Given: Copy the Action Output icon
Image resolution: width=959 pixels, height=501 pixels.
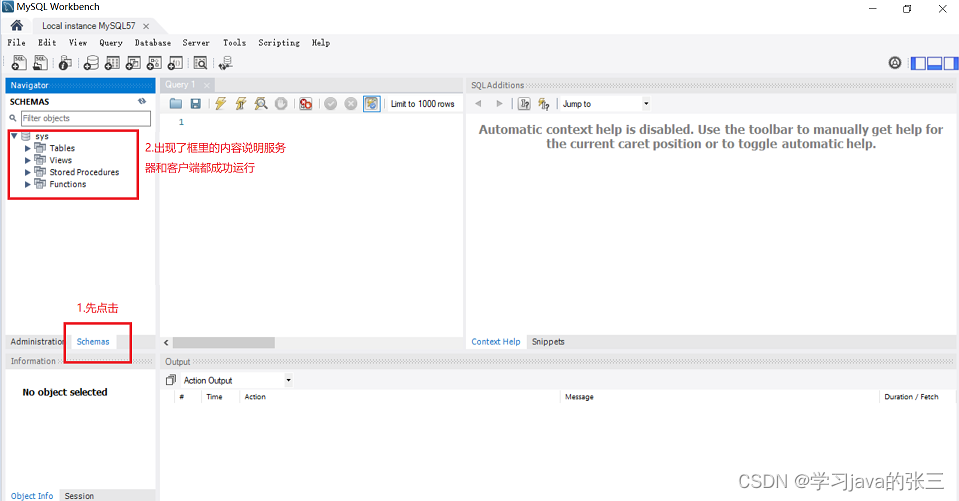Looking at the screenshot, I should point(171,380).
